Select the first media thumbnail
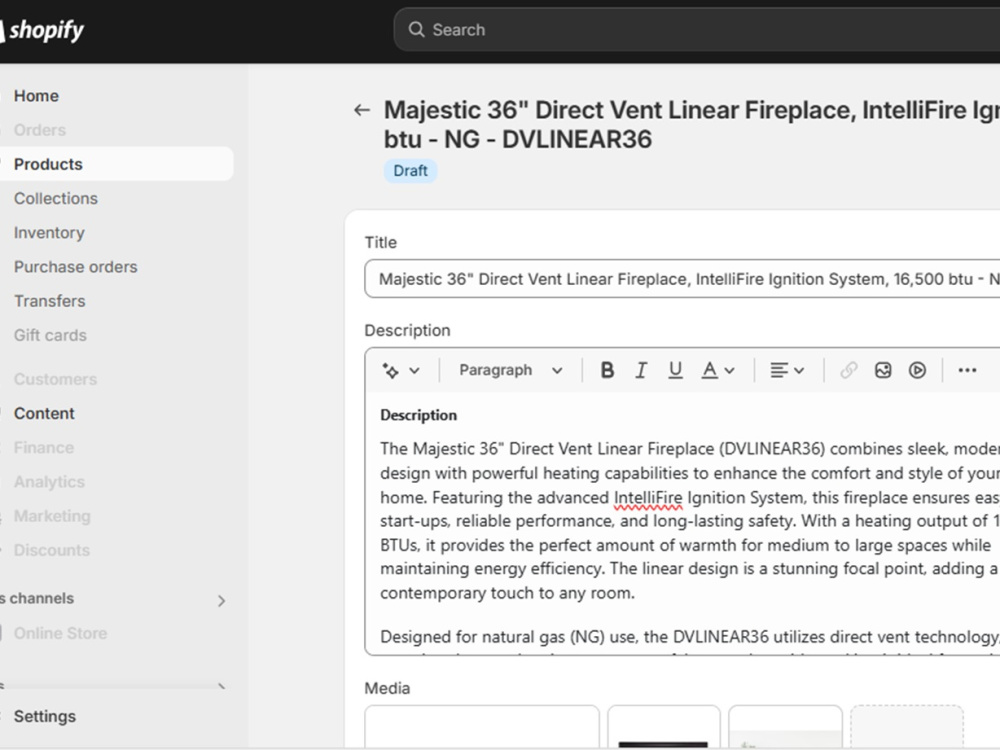The image size is (1000, 750). pos(482,727)
